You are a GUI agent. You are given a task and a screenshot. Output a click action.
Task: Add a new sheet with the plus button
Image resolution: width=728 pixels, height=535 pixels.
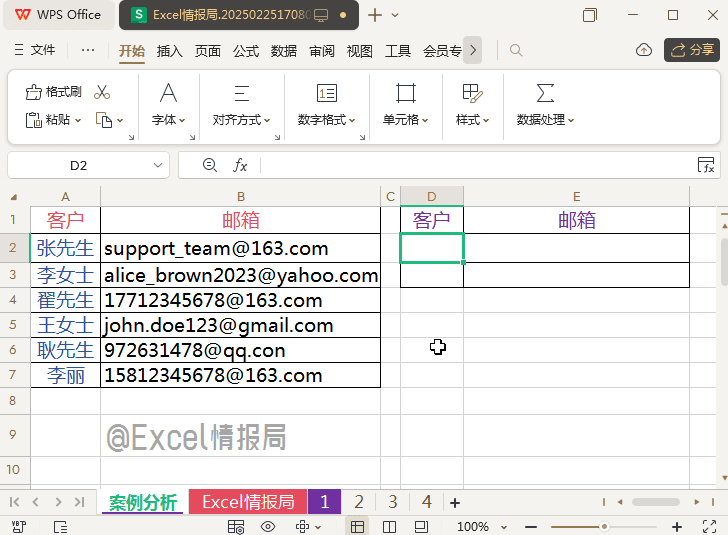click(x=455, y=502)
